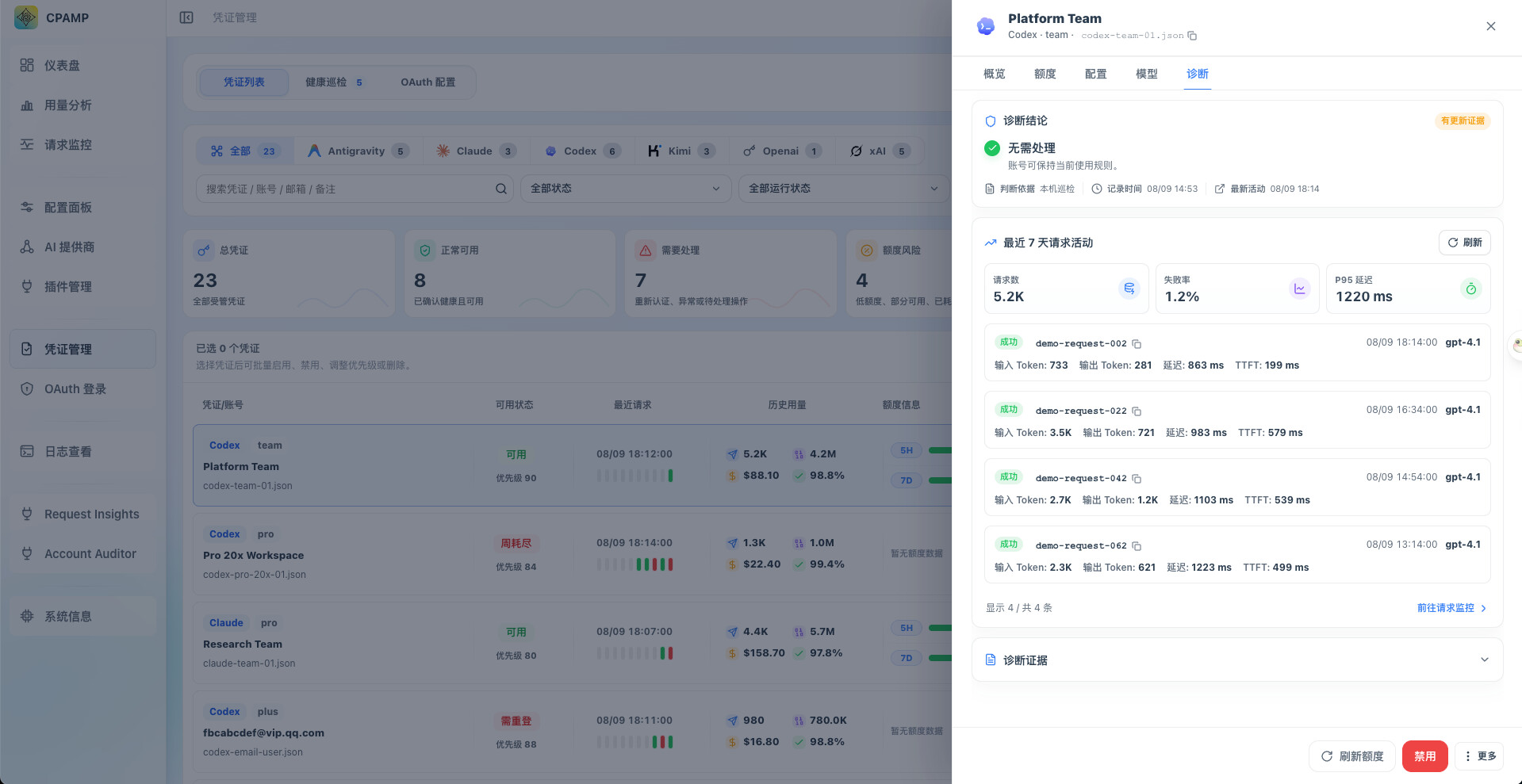Click the search magnifier icon
Viewport: 1522px width, 784px height.
click(501, 189)
